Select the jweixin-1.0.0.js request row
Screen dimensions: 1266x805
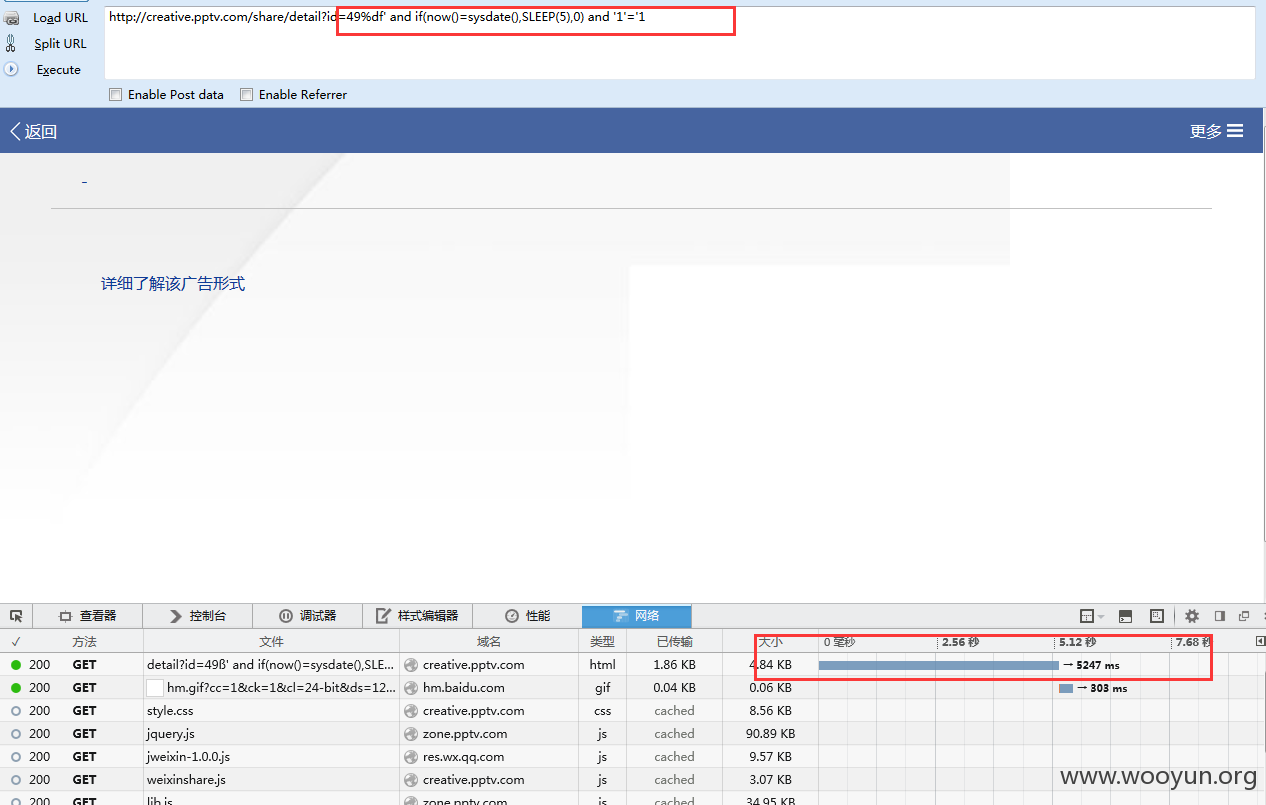(632, 757)
